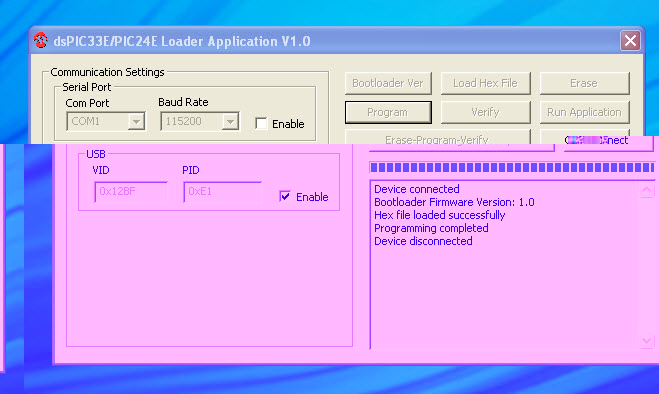This screenshot has width=659, height=394.
Task: Click the log scrollbar down arrow
Action: (x=647, y=340)
